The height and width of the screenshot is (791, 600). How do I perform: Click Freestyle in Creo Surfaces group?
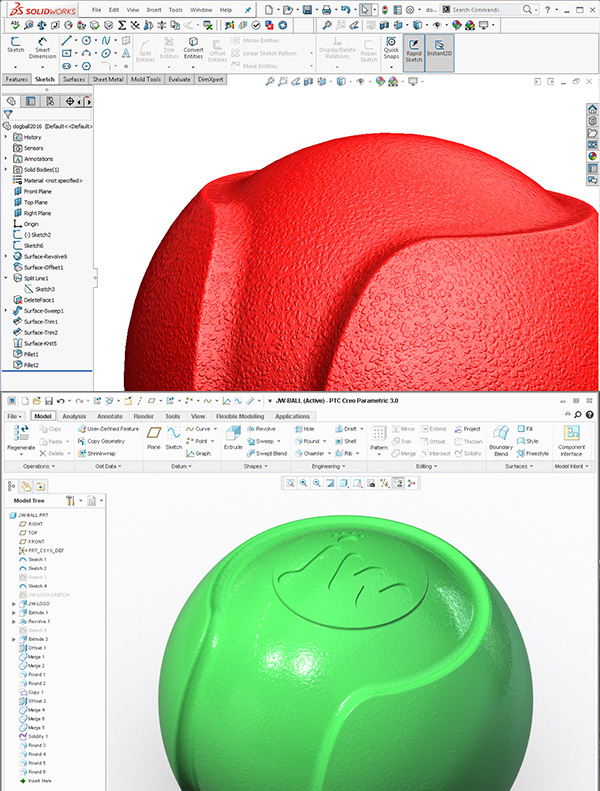533,454
